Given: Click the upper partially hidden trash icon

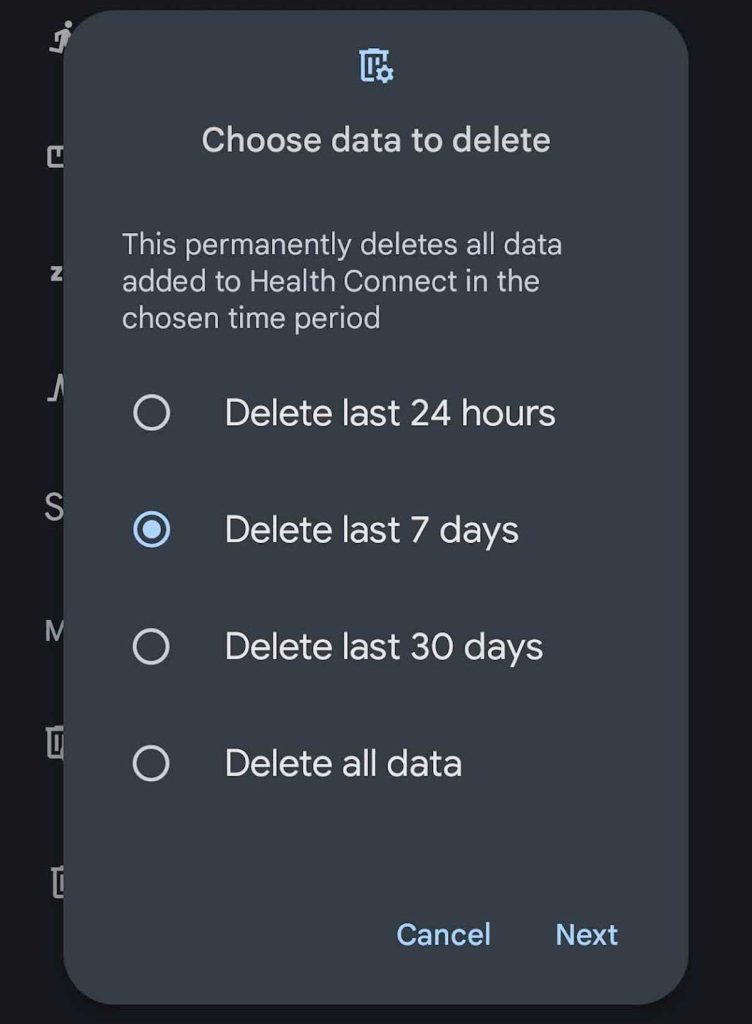Looking at the screenshot, I should pos(54,742).
